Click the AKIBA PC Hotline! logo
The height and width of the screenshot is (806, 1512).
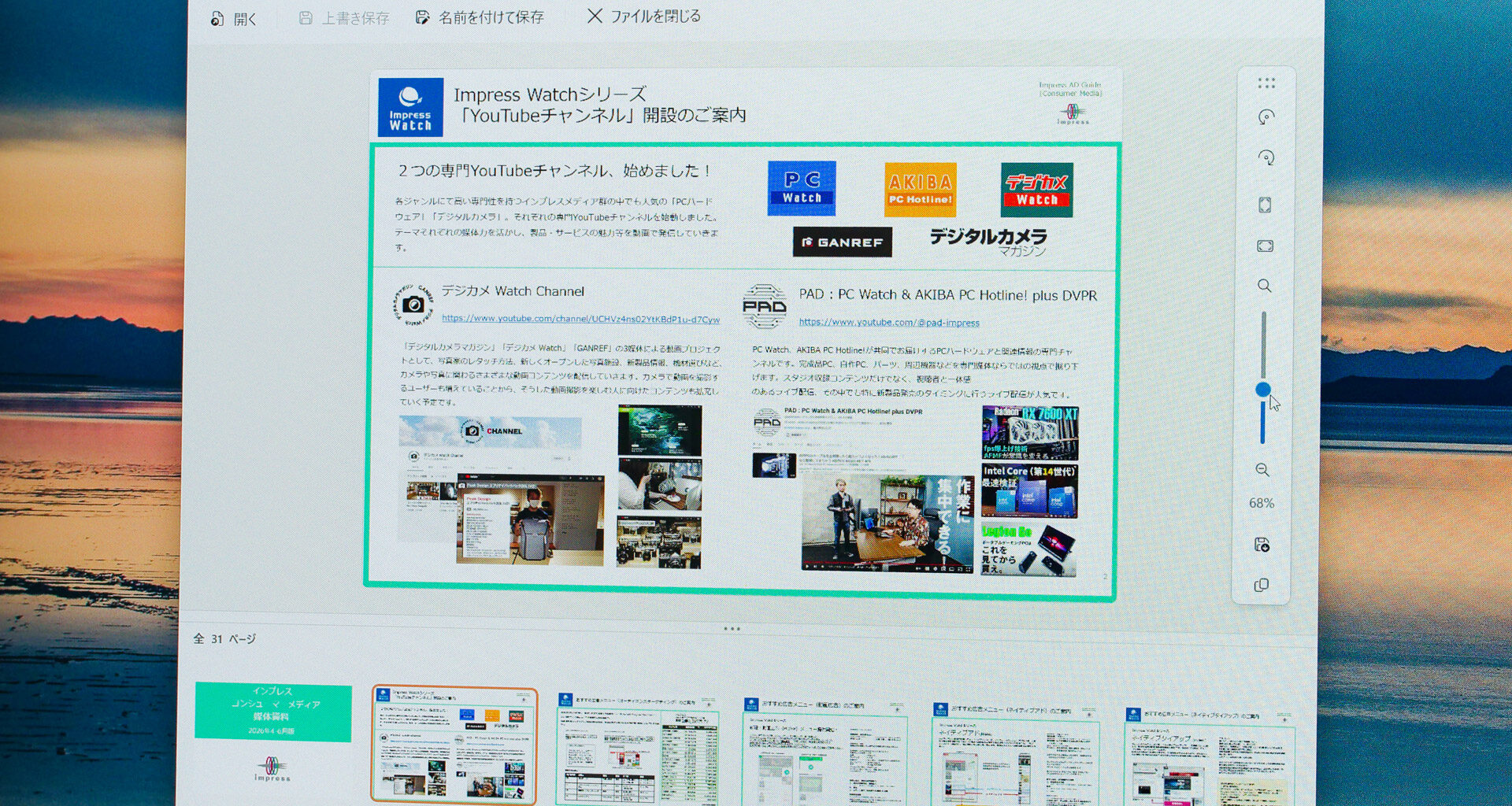coord(920,190)
